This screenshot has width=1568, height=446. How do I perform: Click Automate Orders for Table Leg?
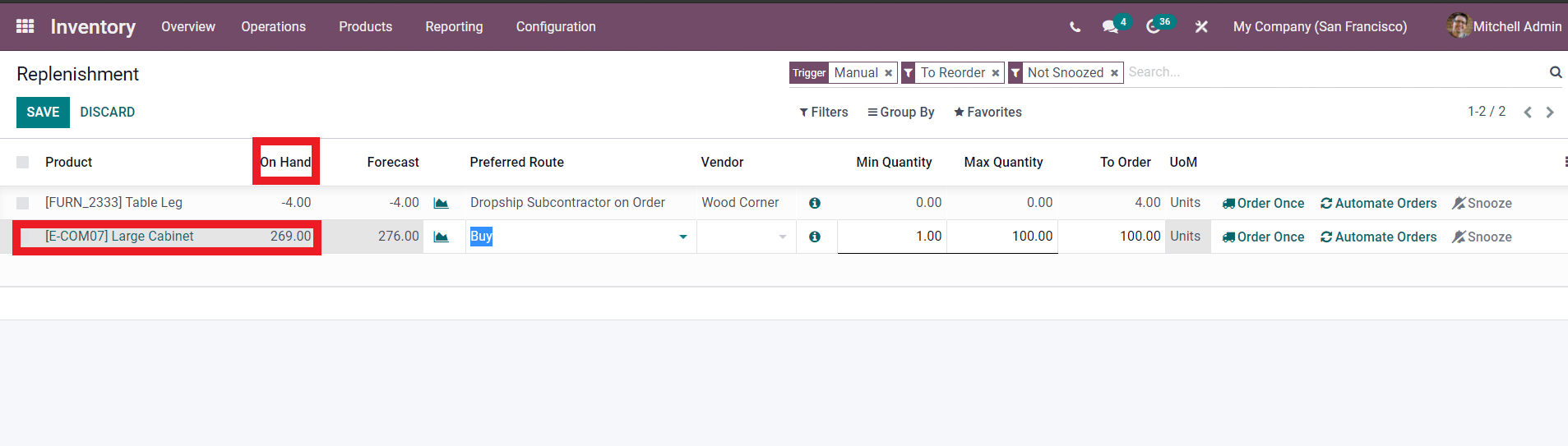pyautogui.click(x=1379, y=203)
